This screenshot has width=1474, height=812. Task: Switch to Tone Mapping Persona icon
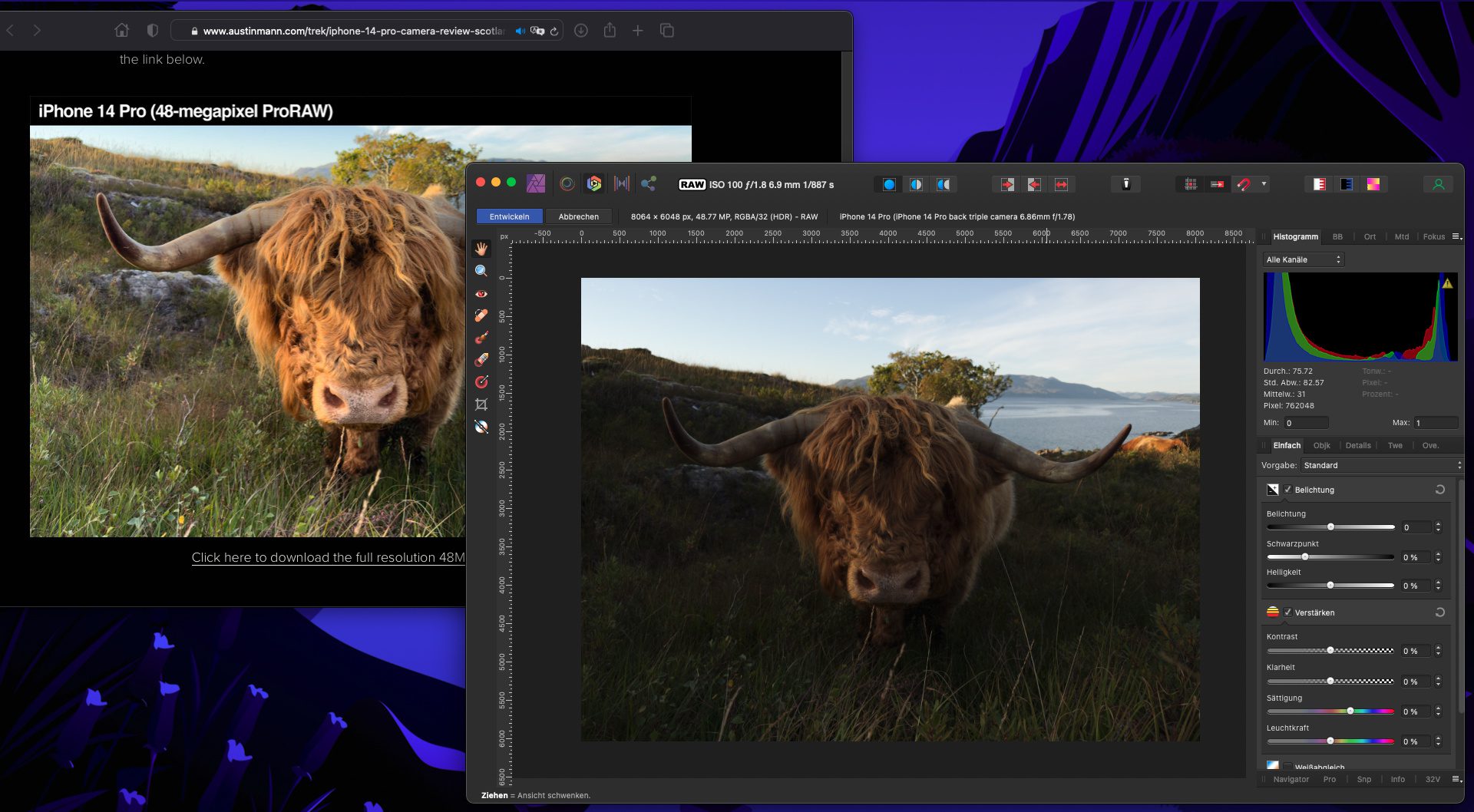pyautogui.click(x=622, y=183)
